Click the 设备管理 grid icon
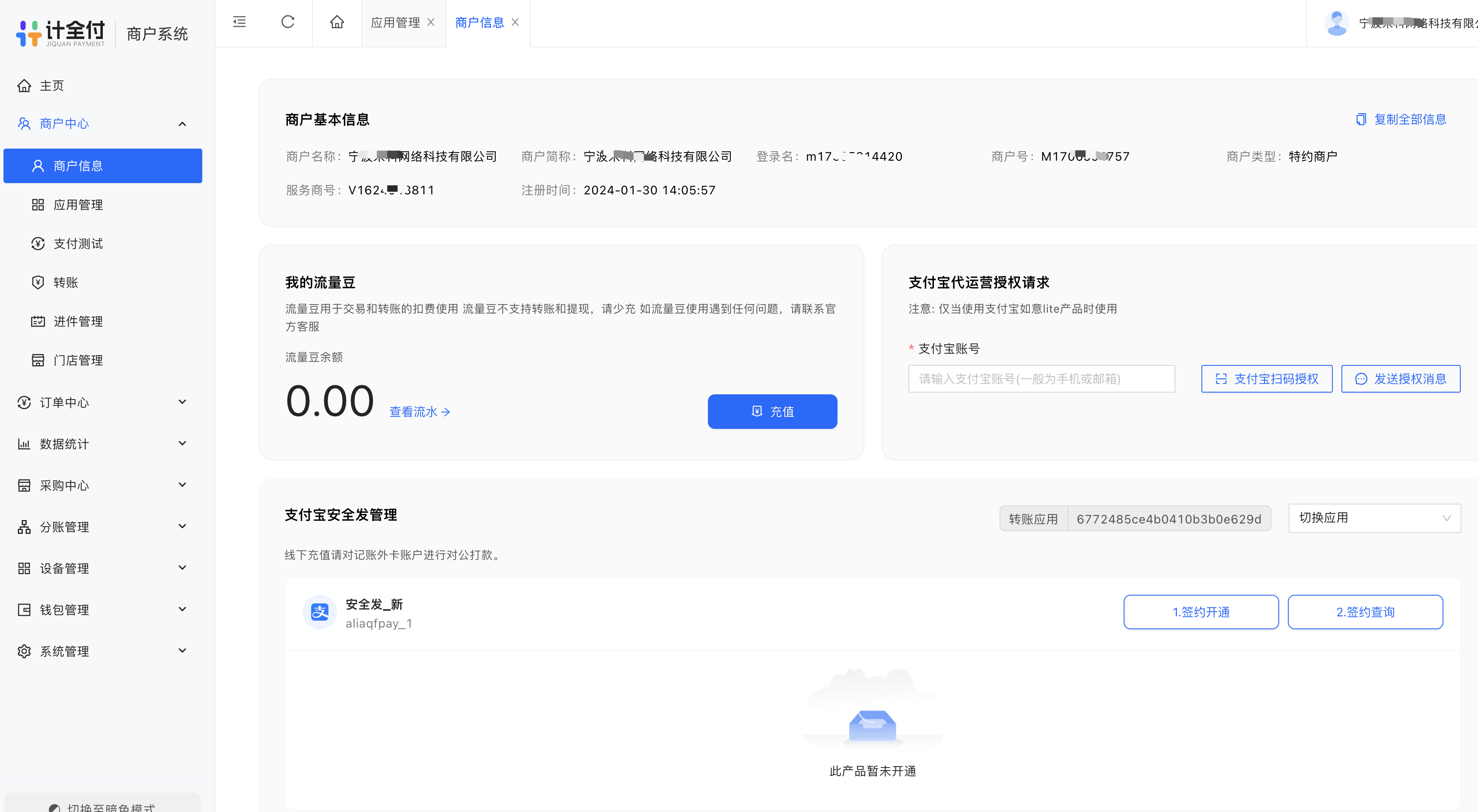Screen dimensions: 1478x812 pos(24,568)
